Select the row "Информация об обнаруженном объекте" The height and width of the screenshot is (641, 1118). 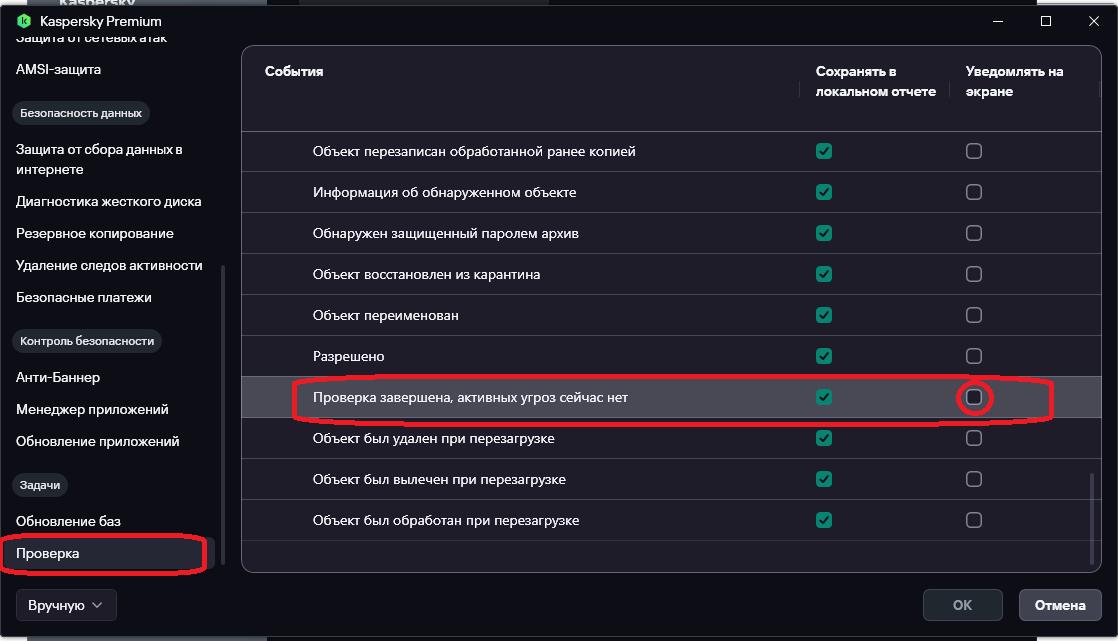tap(444, 192)
